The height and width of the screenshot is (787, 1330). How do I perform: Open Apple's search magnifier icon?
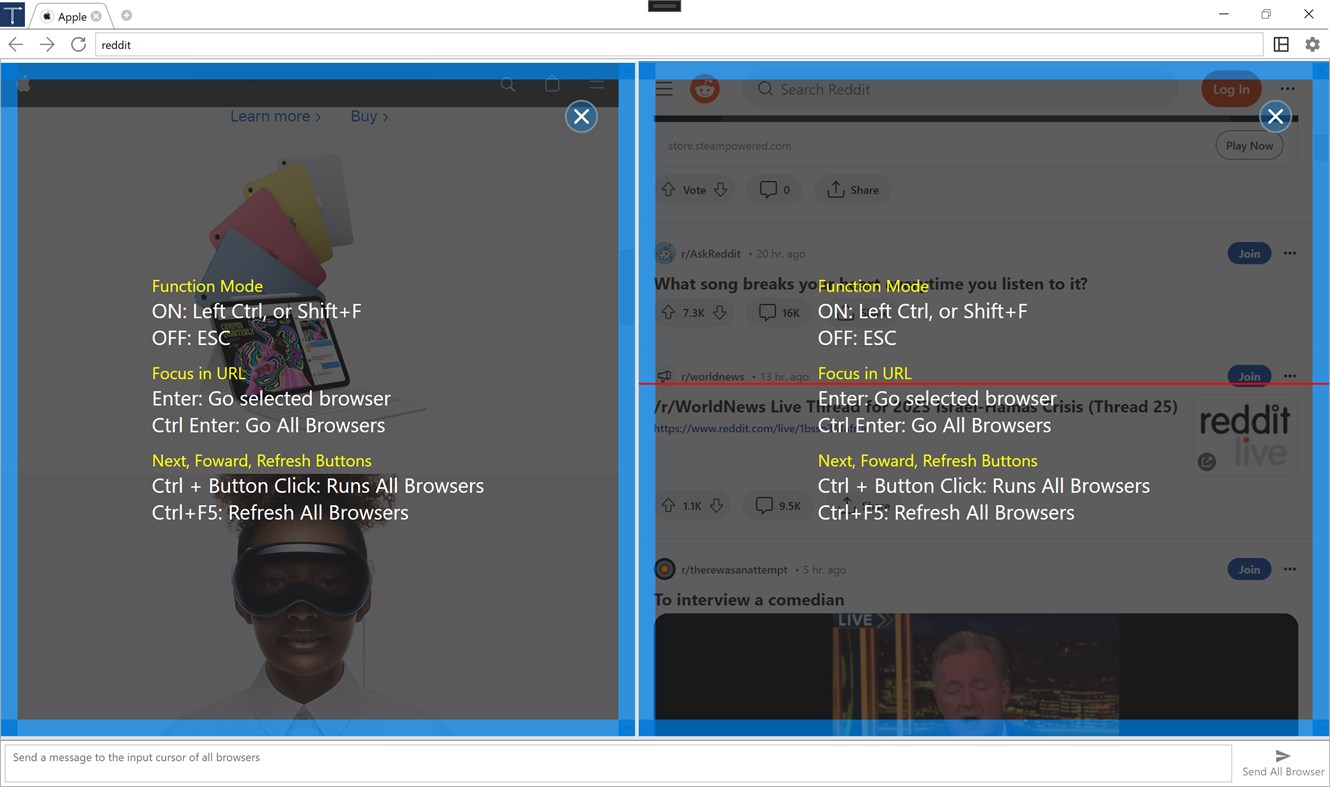[508, 85]
